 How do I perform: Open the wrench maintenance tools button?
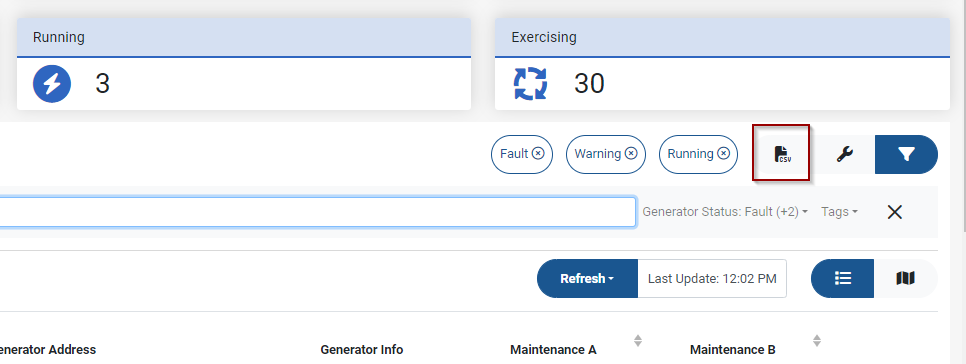tap(845, 155)
